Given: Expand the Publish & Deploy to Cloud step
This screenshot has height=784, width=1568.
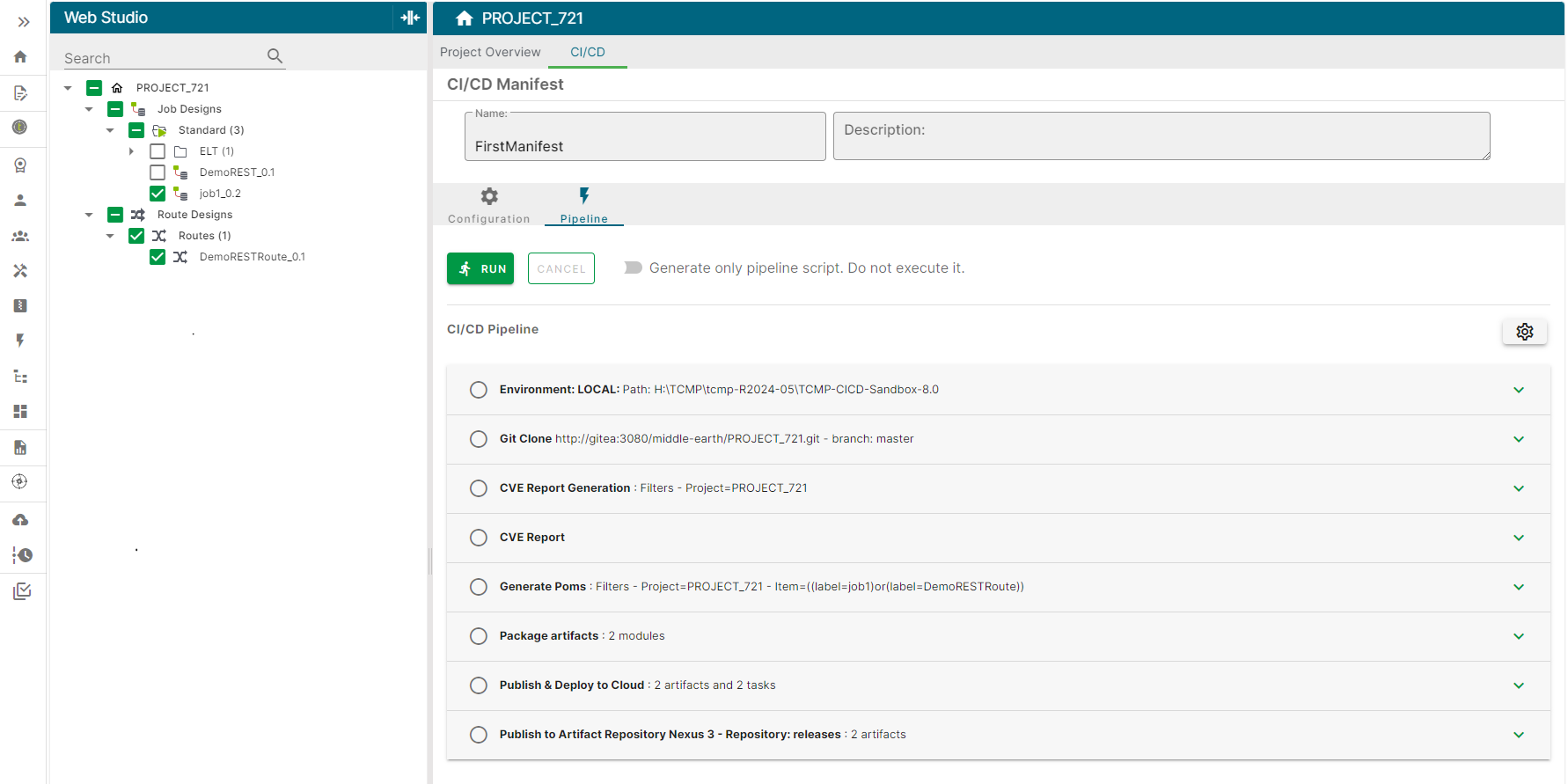Looking at the screenshot, I should tap(1518, 685).
